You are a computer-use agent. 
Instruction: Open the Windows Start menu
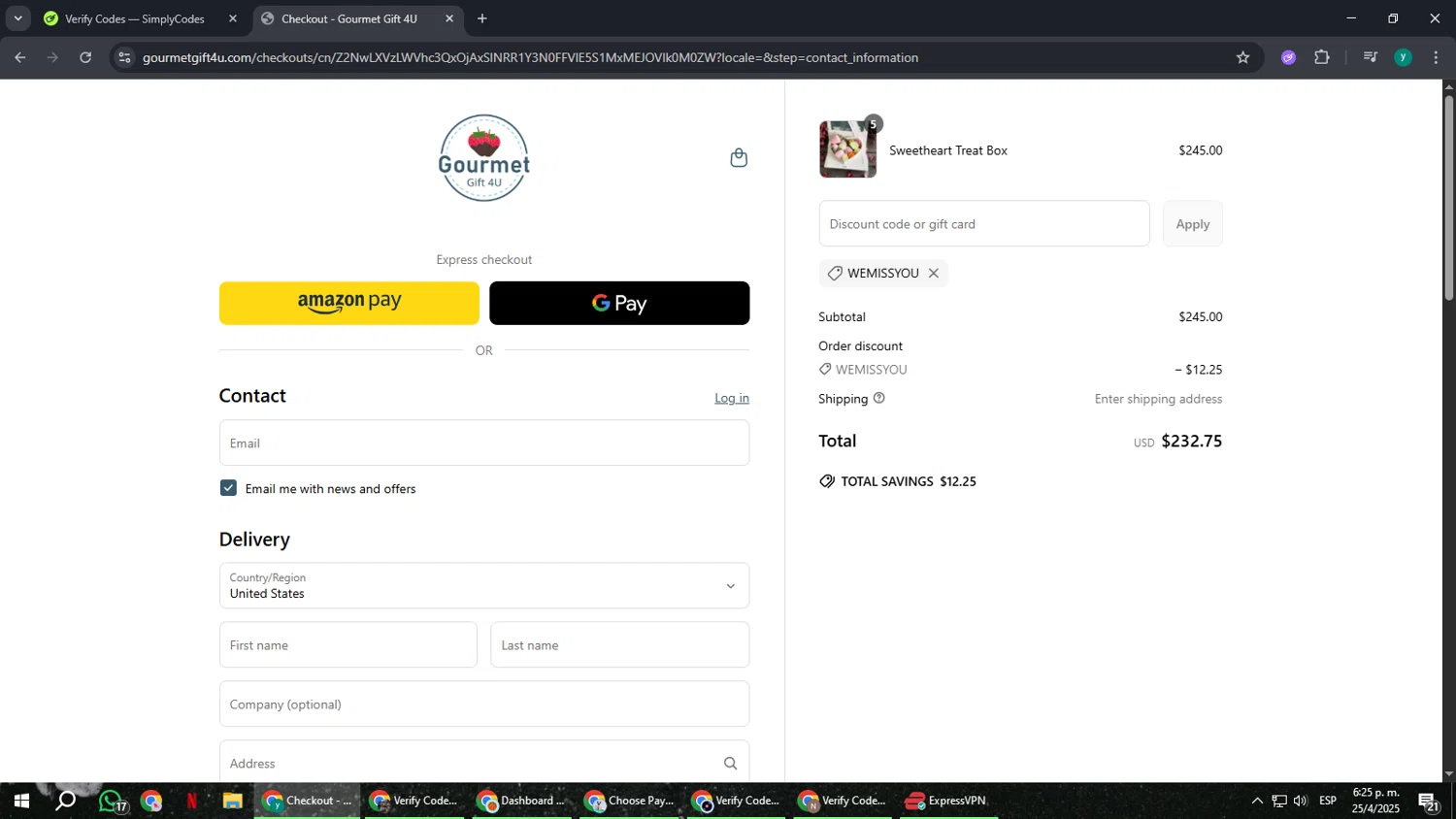click(x=21, y=802)
